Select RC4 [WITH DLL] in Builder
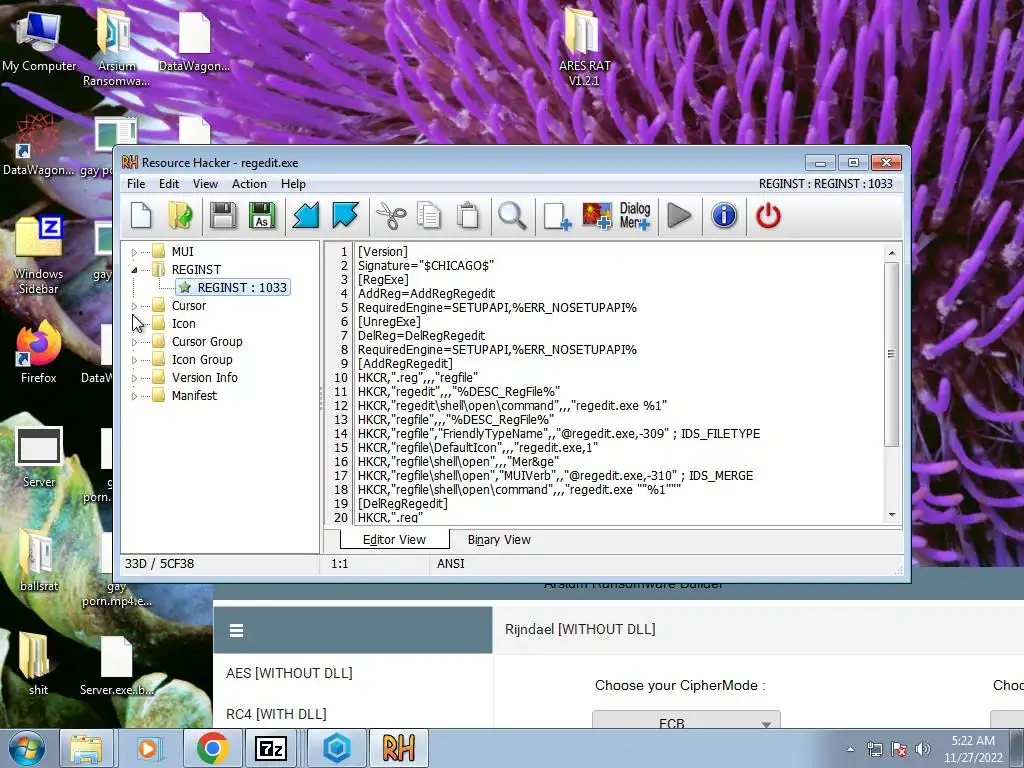The height and width of the screenshot is (768, 1024). (276, 714)
